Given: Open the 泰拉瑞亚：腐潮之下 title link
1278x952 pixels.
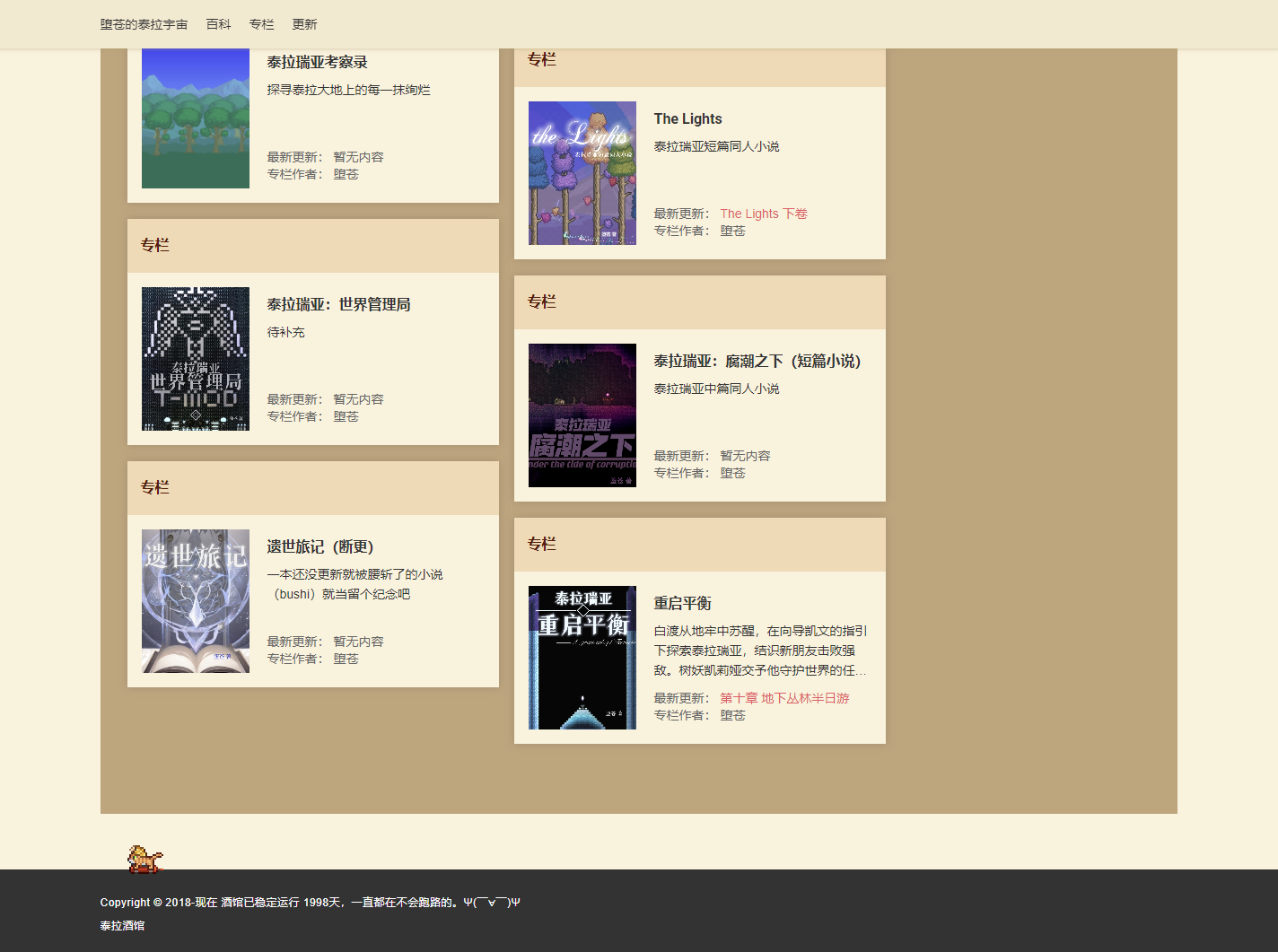Looking at the screenshot, I should (757, 361).
